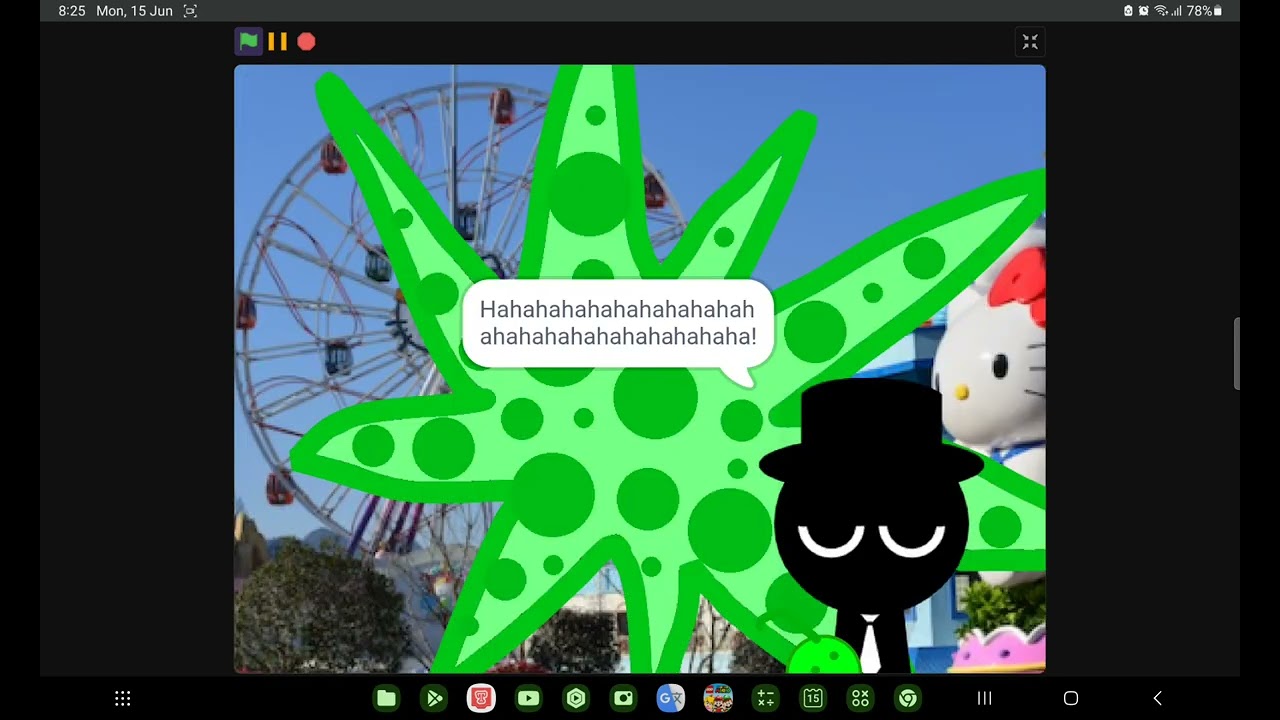Open the four-circle apps folder icon
1280x720 pixels.
860,698
